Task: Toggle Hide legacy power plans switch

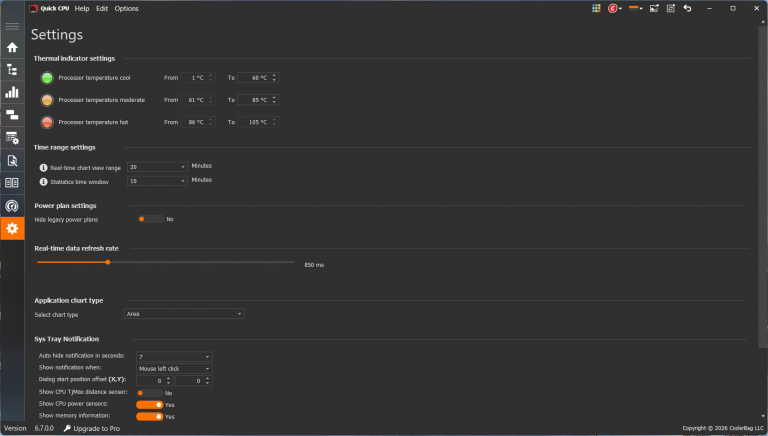Action: [151, 219]
